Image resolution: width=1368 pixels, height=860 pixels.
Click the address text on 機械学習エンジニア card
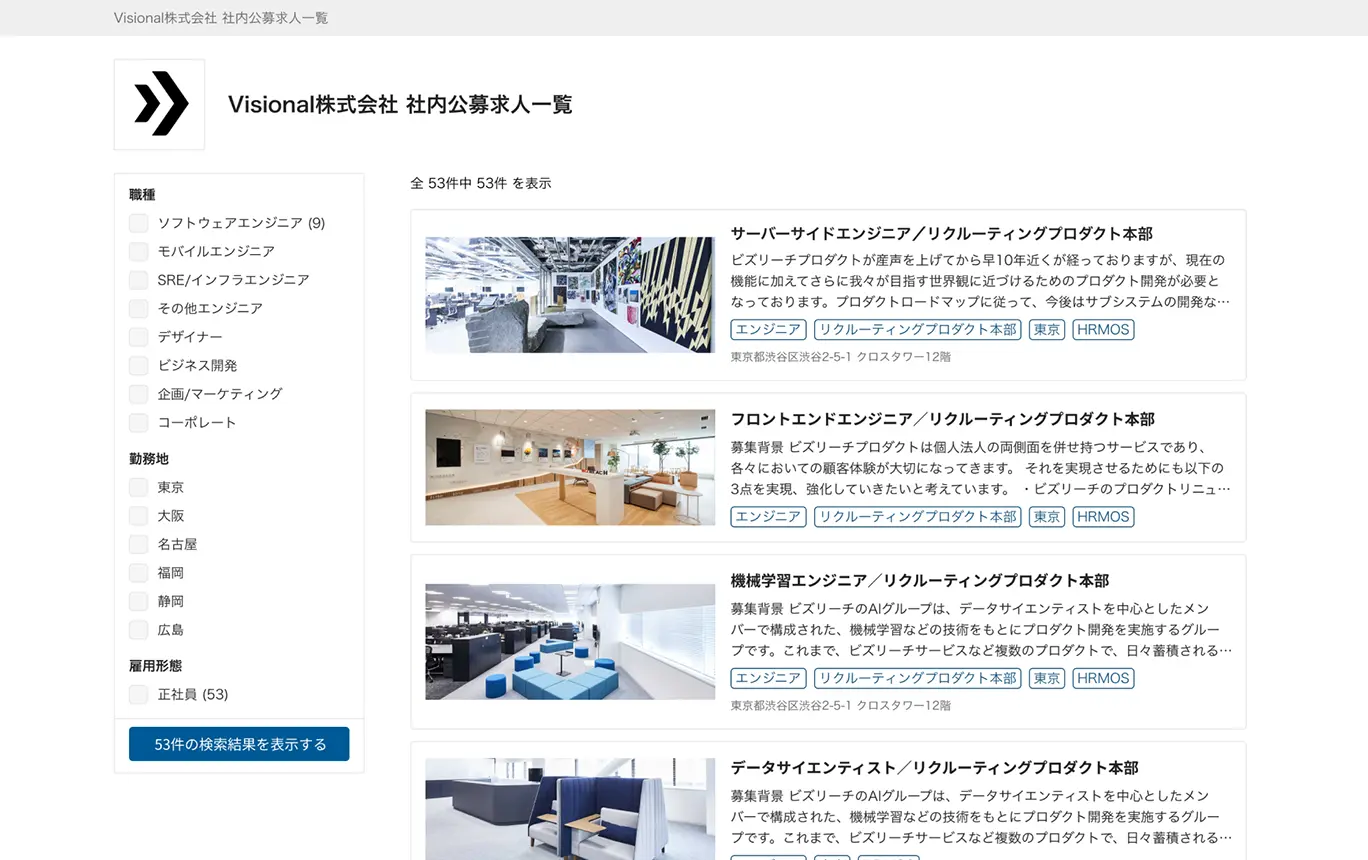840,706
